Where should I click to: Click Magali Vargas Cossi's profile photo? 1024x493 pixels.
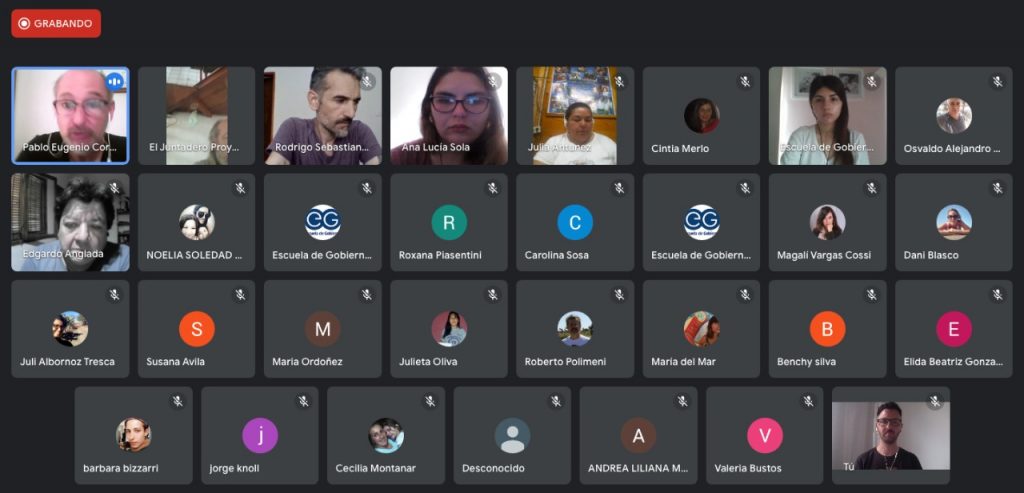(827, 222)
